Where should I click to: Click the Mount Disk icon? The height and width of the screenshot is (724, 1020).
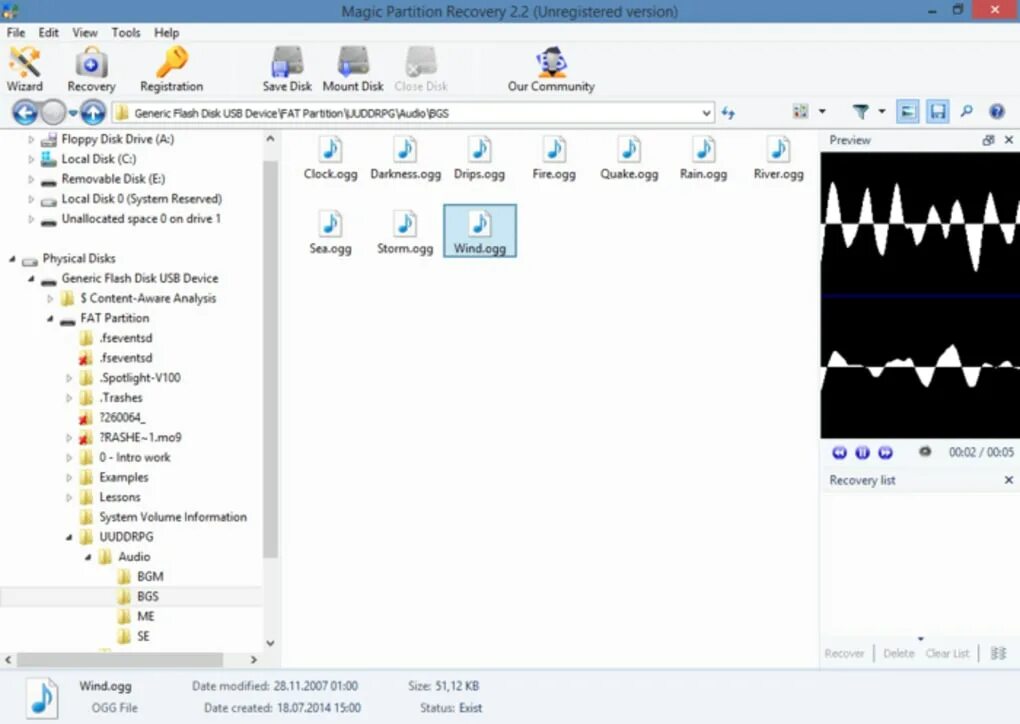click(x=353, y=69)
